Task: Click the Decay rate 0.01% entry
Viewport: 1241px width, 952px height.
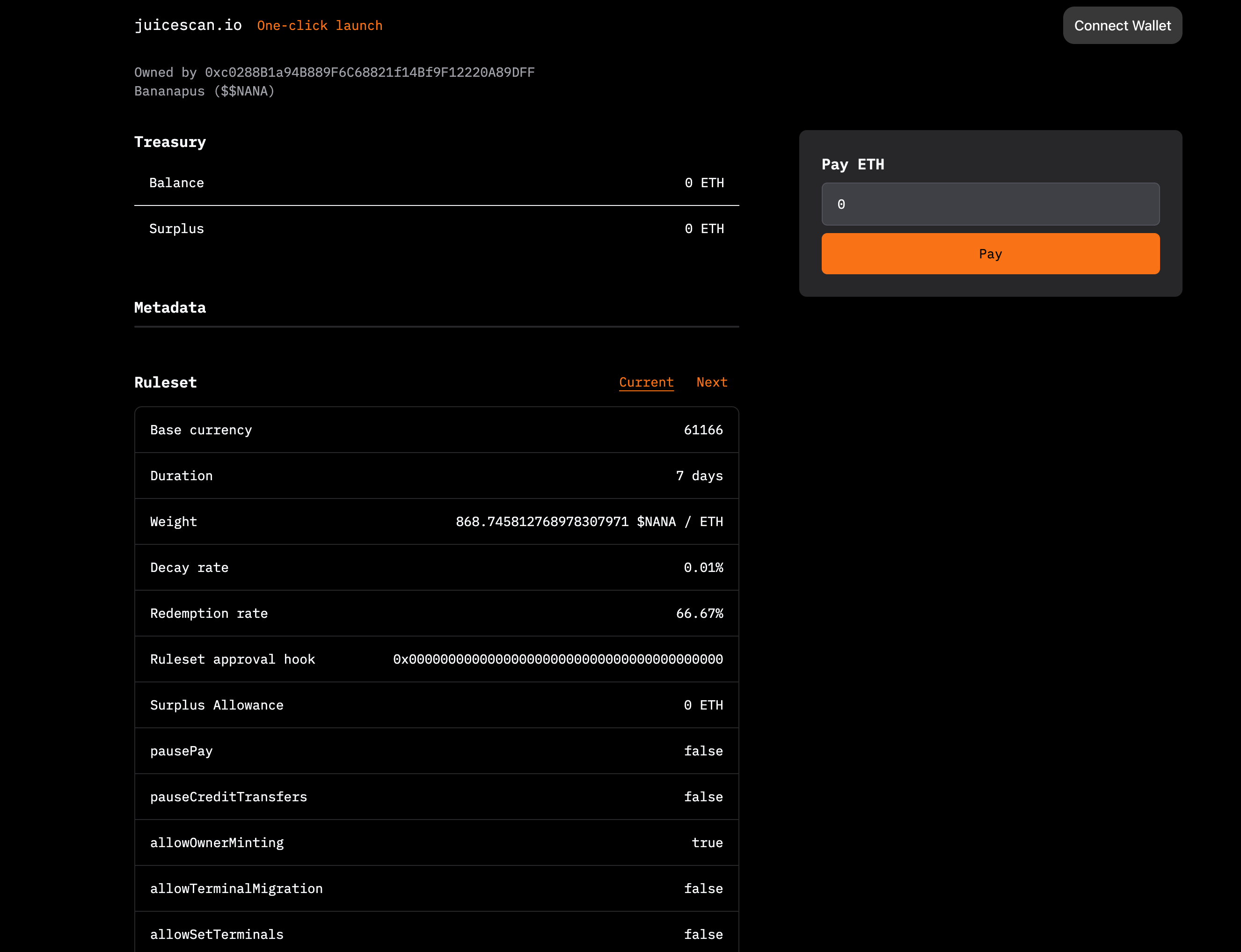Action: tap(703, 567)
